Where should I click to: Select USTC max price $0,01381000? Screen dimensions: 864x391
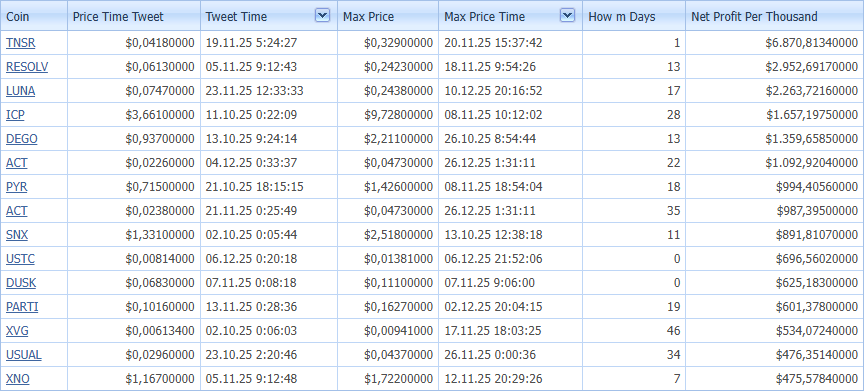coord(398,258)
